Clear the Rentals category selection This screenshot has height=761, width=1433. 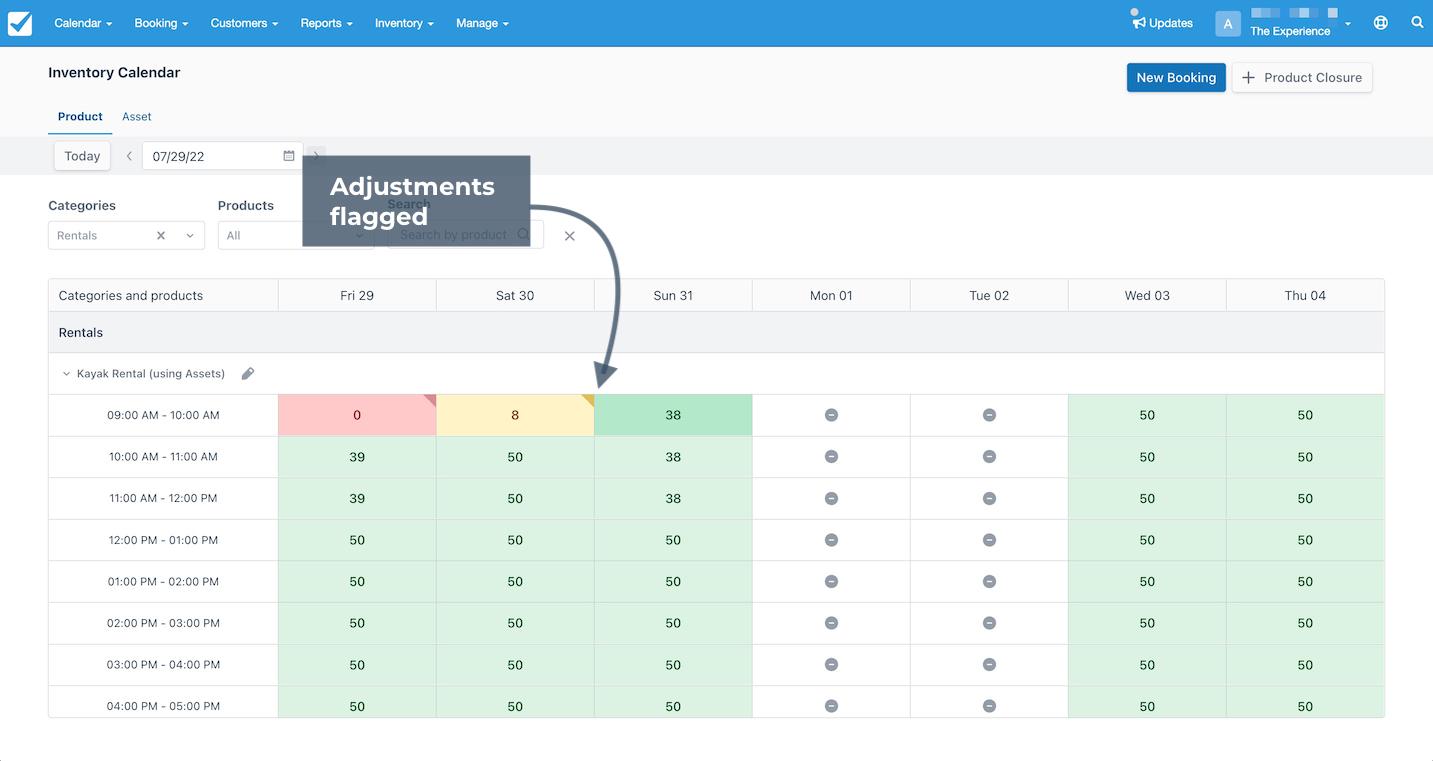161,236
